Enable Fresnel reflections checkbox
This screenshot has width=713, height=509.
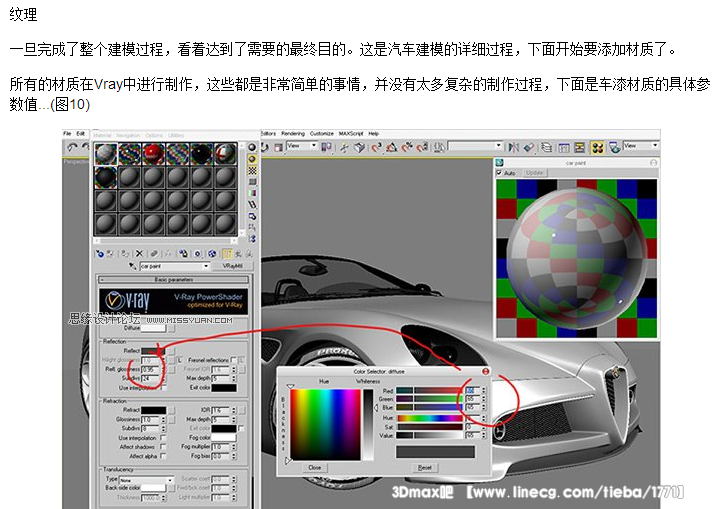[233, 360]
